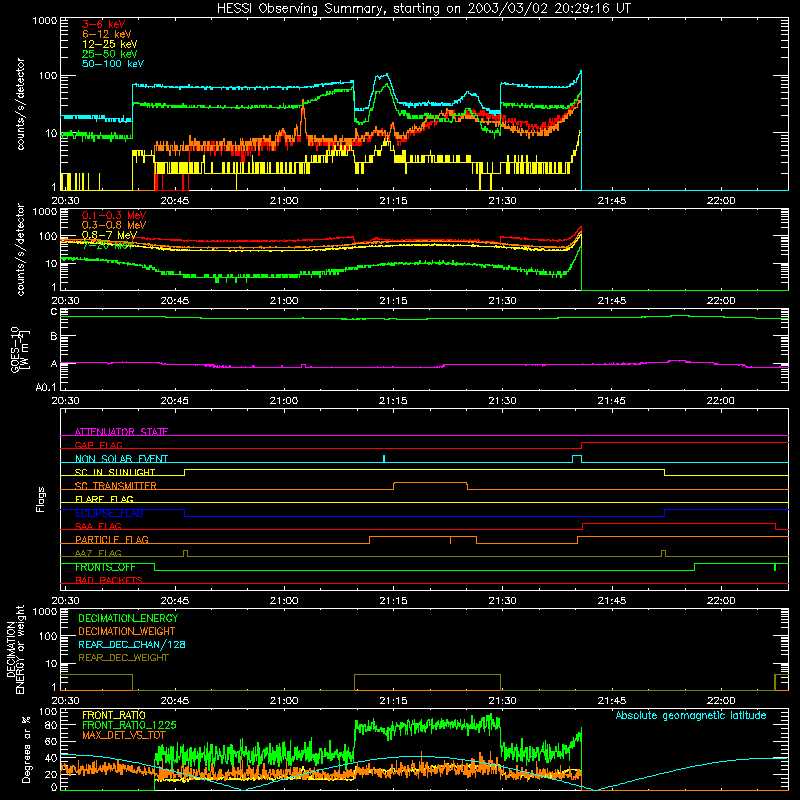Pick the 50-100 keV legend entry
The height and width of the screenshot is (800, 800).
(x=113, y=64)
